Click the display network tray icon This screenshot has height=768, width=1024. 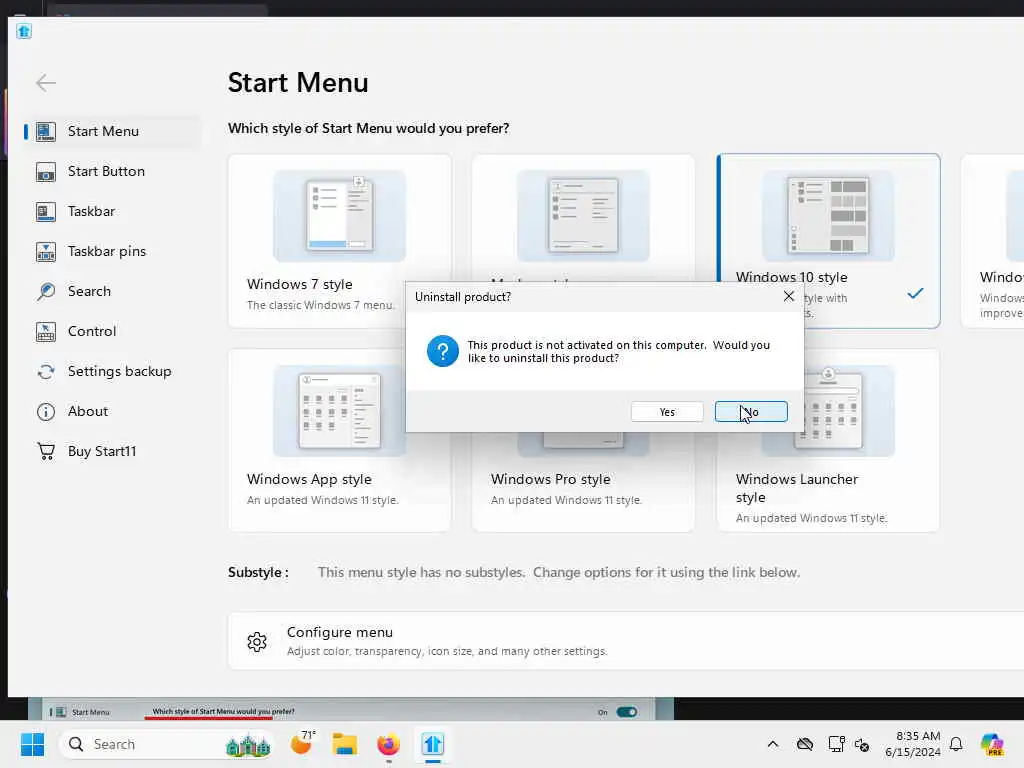(x=836, y=744)
